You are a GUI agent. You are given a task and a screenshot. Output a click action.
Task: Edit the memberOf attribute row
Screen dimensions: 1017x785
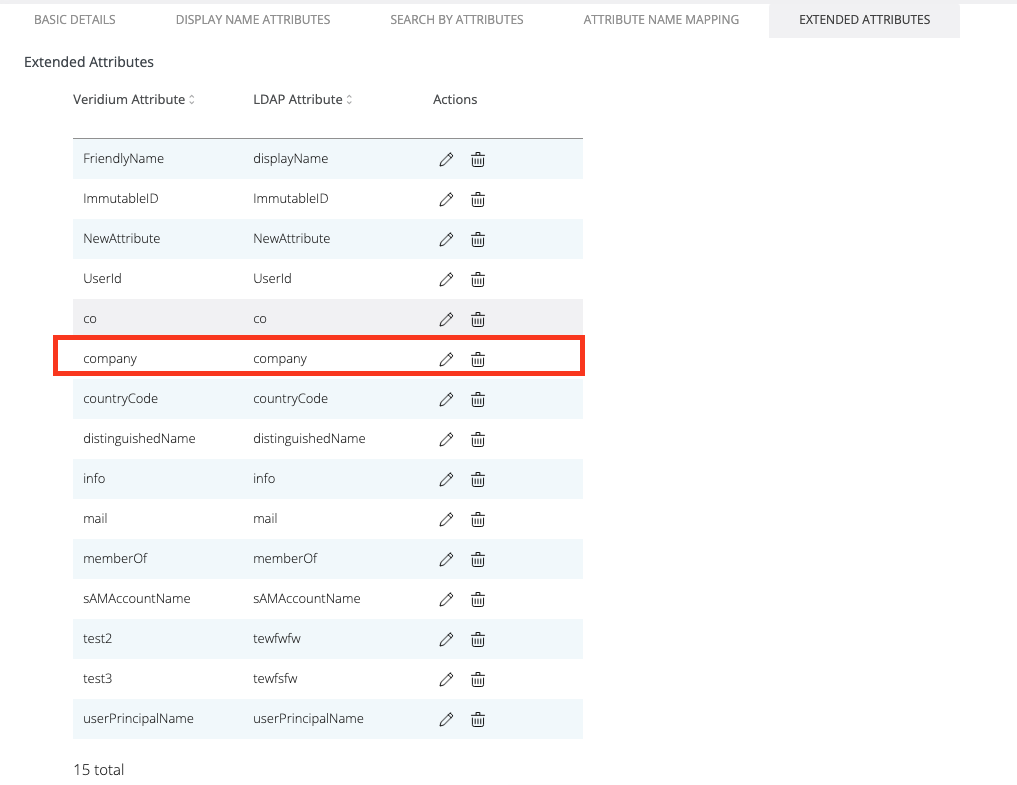tap(447, 559)
